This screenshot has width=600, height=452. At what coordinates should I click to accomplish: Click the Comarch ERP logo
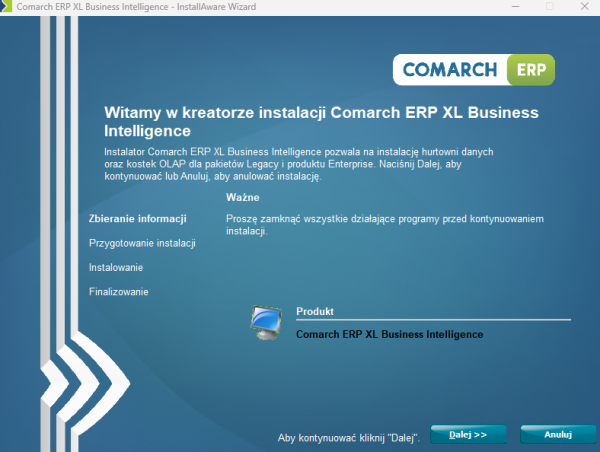(x=474, y=70)
